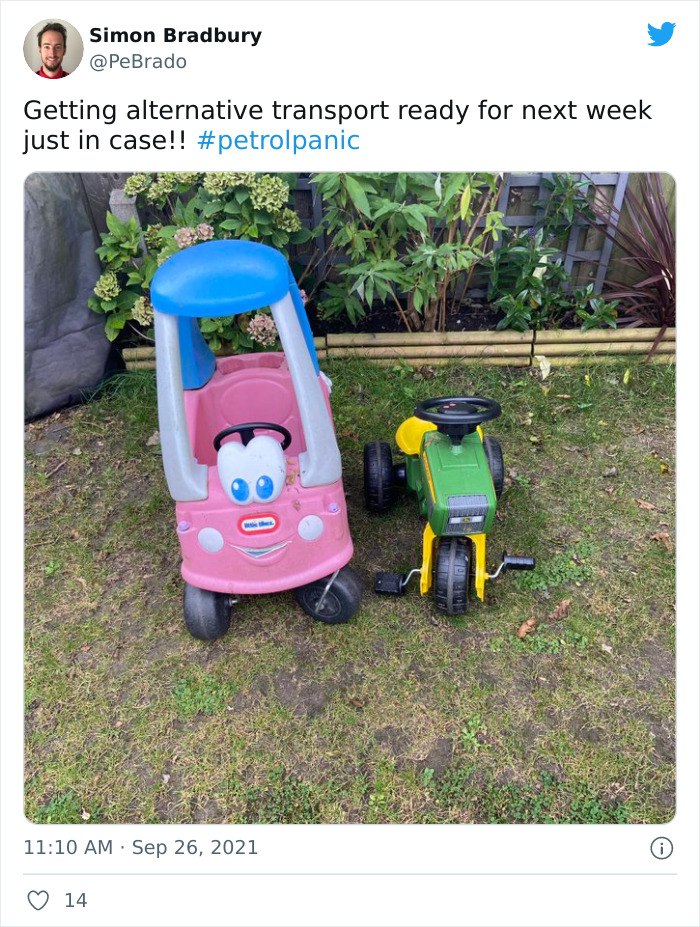This screenshot has width=700, height=927.
Task: Click the Sep 26, 2021 date
Action: coord(195,847)
